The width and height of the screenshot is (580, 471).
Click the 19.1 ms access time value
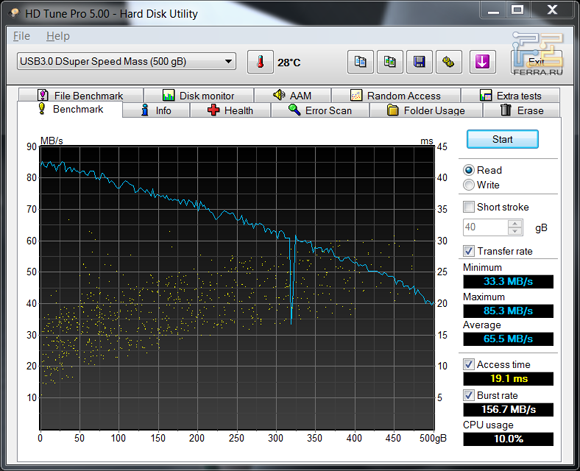pyautogui.click(x=508, y=379)
